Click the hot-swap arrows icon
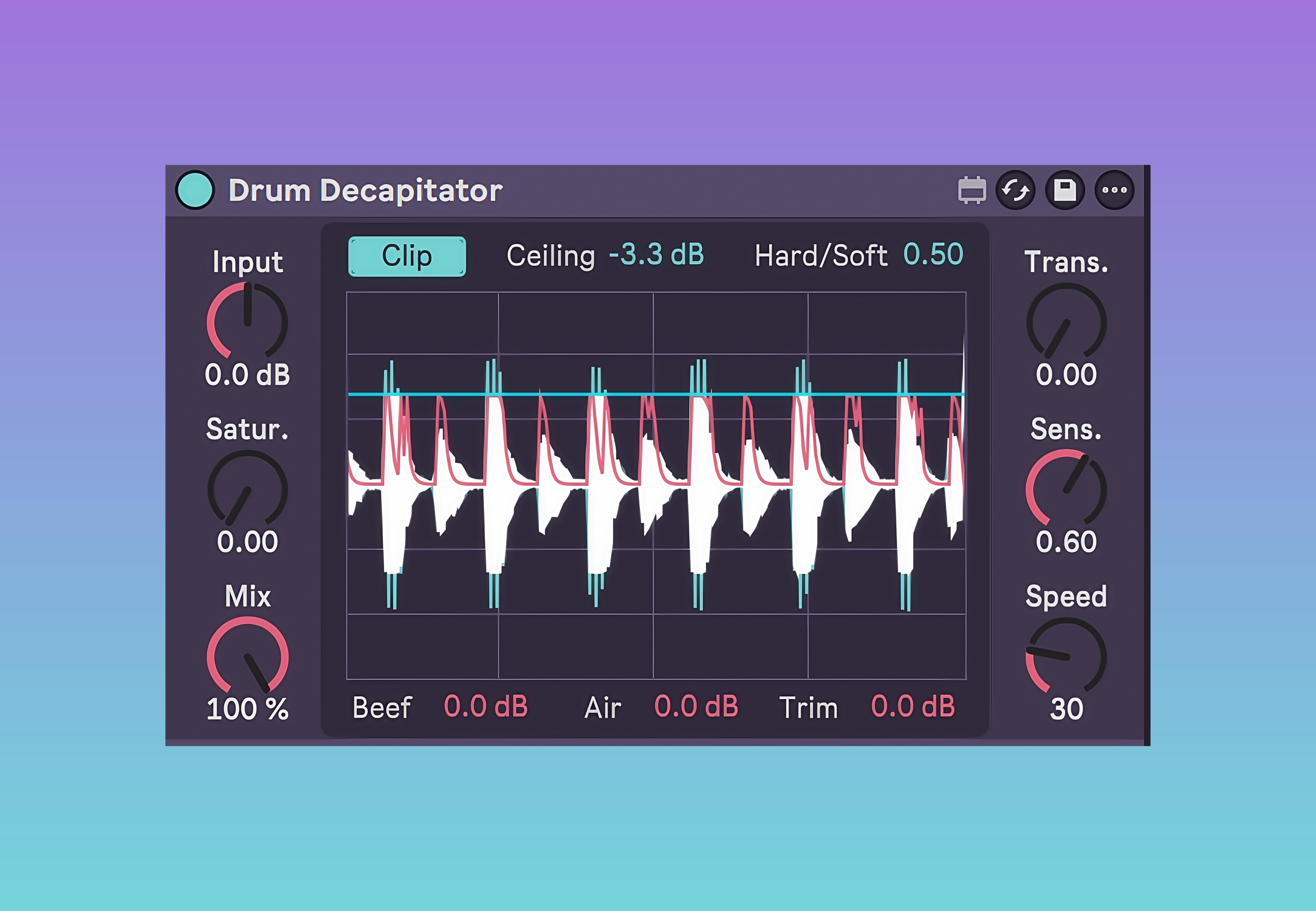The width and height of the screenshot is (1316, 911). pyautogui.click(x=1015, y=190)
